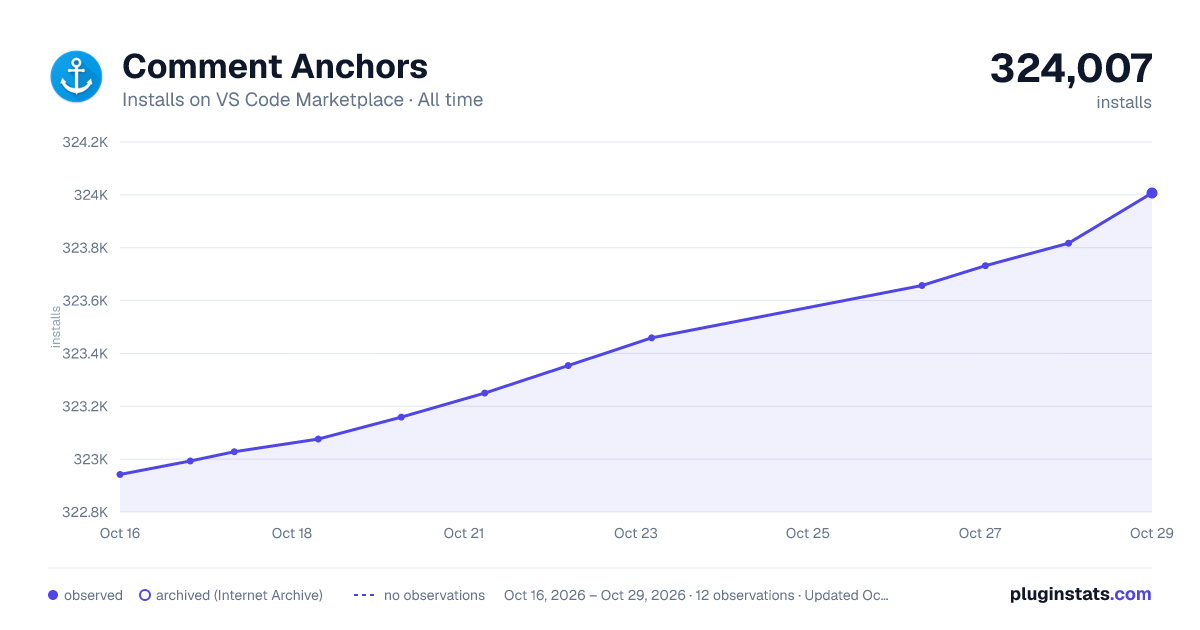Click the Oct 21 x-axis label
Screen dimensions: 1200x630
pos(464,533)
